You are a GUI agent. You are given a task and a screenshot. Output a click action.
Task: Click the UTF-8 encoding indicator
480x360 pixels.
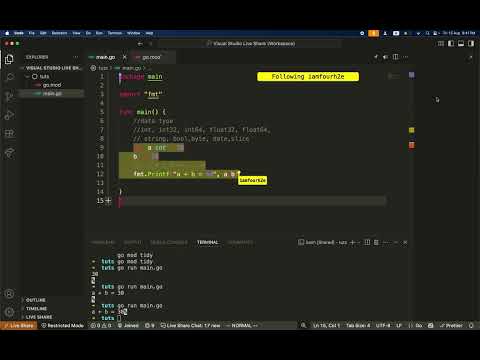point(382,325)
